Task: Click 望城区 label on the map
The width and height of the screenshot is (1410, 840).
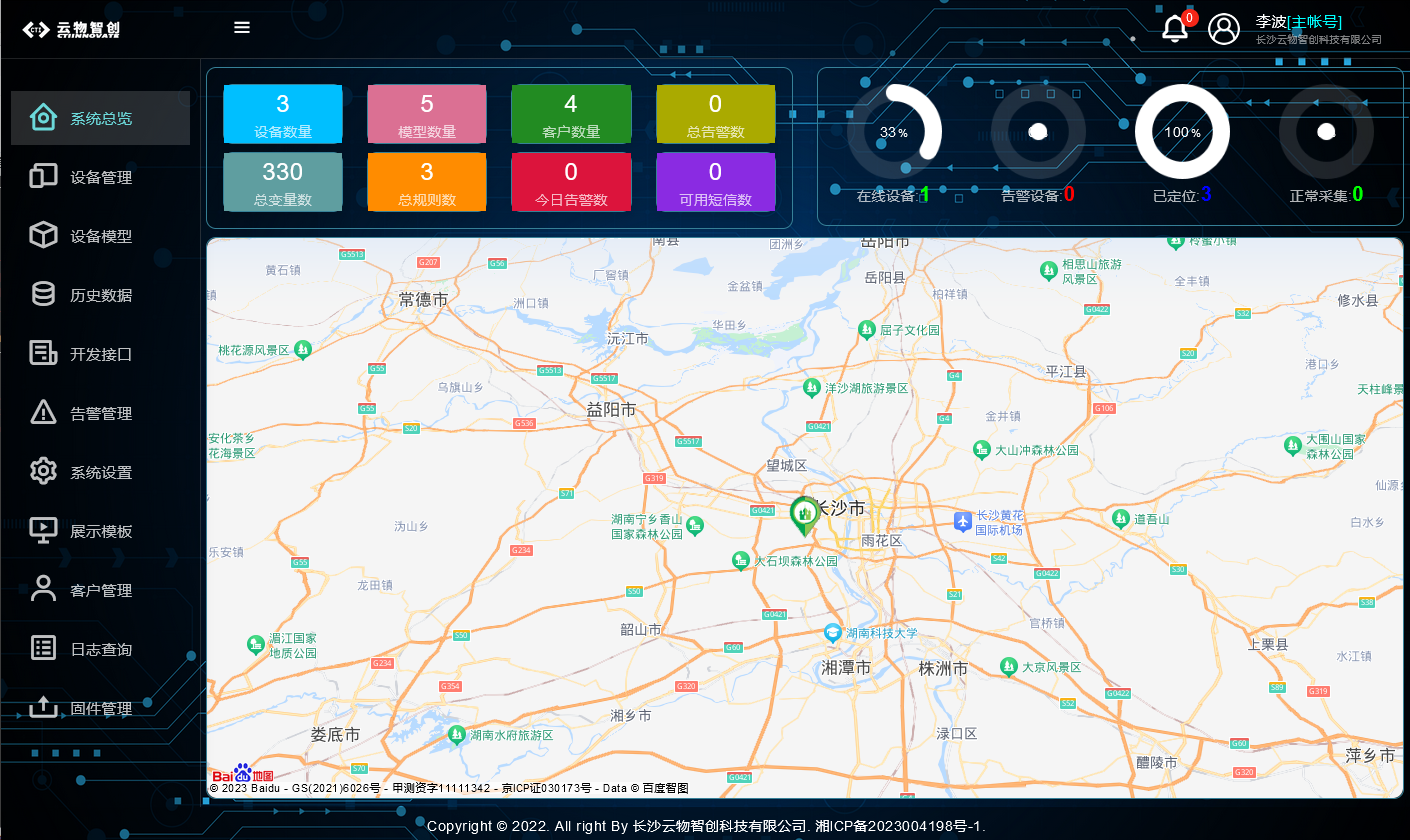Action: (x=786, y=465)
